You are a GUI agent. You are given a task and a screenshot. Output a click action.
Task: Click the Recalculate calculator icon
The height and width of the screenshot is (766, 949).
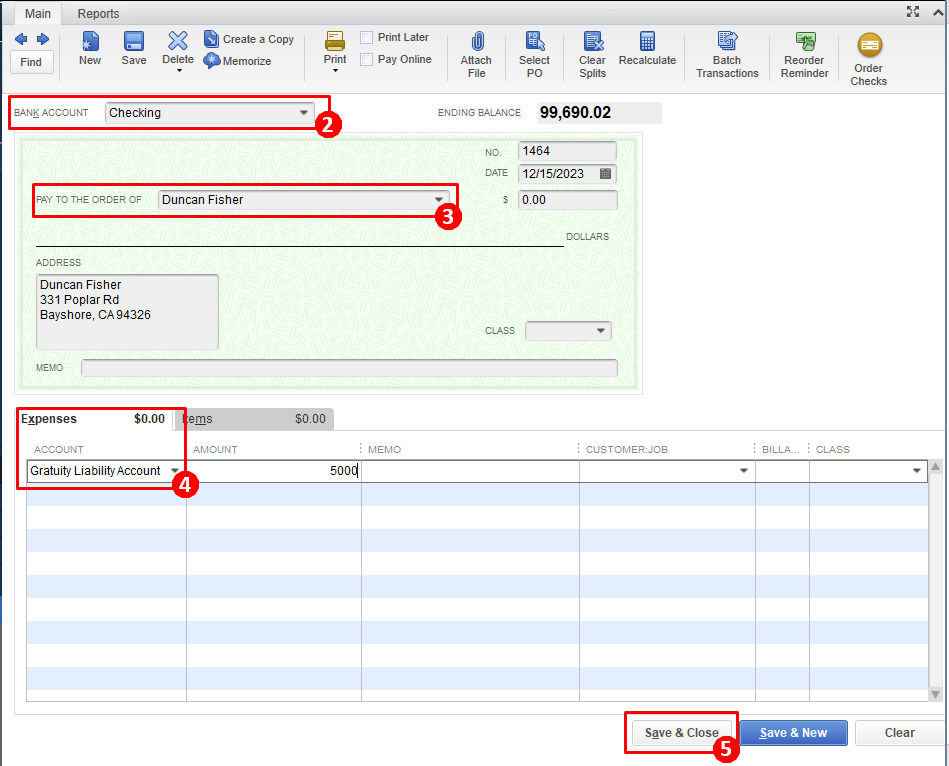(647, 42)
